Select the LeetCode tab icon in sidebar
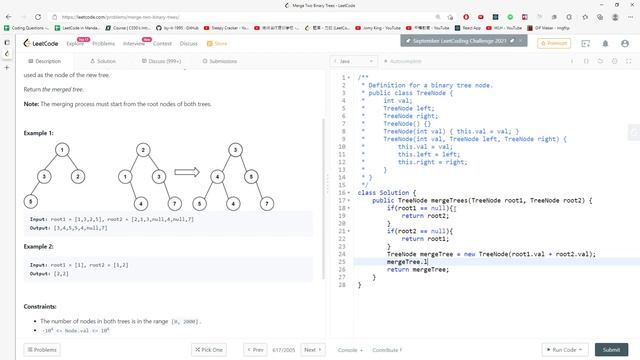 [7, 54]
